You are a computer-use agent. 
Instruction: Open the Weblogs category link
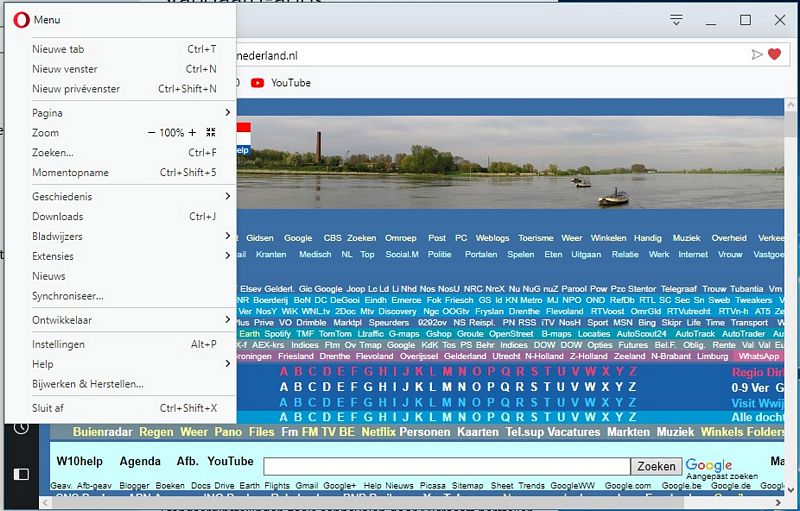click(x=492, y=238)
